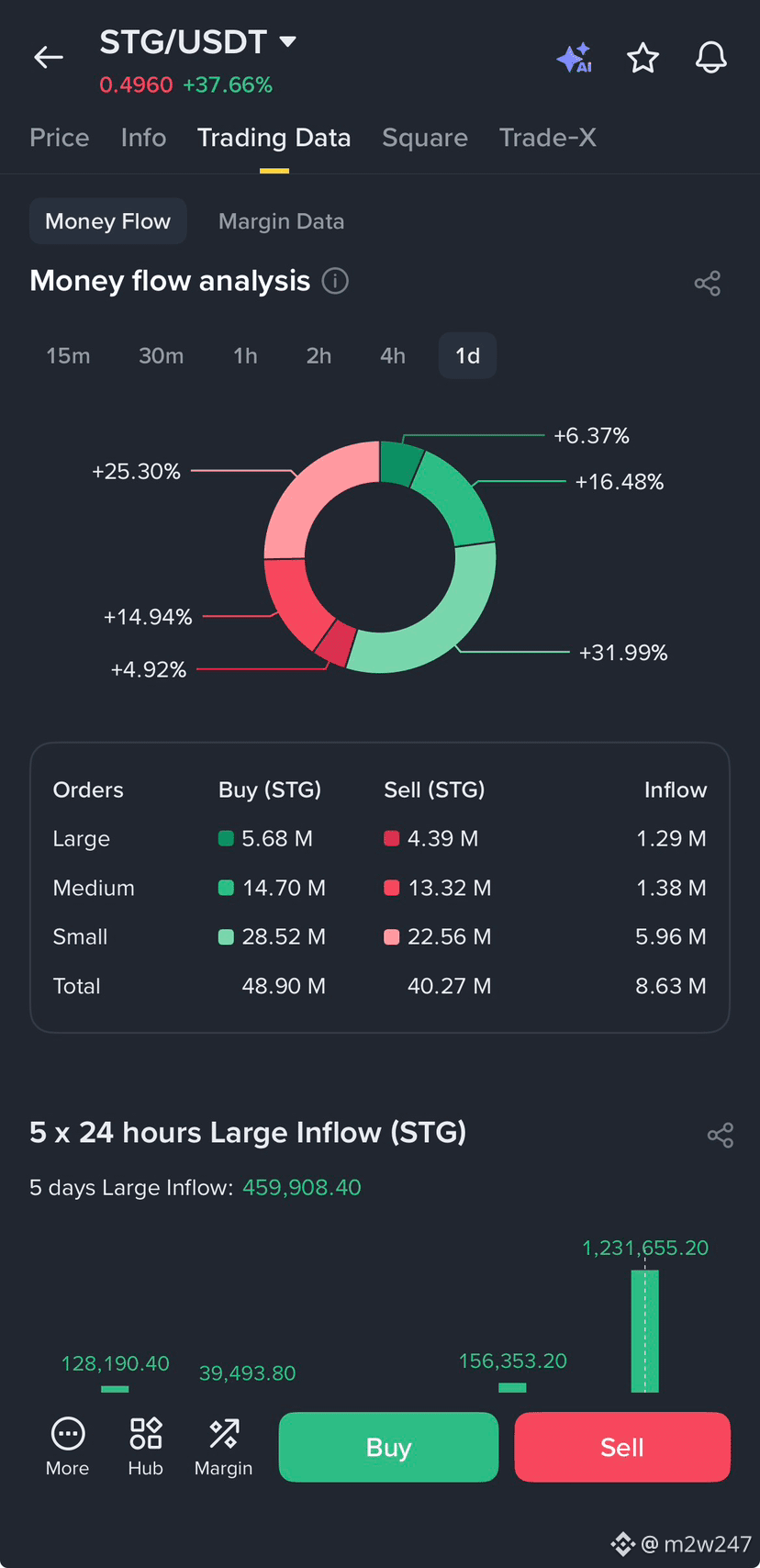This screenshot has width=760, height=1568.
Task: Open the Hub icon in bottom bar
Action: (145, 1447)
